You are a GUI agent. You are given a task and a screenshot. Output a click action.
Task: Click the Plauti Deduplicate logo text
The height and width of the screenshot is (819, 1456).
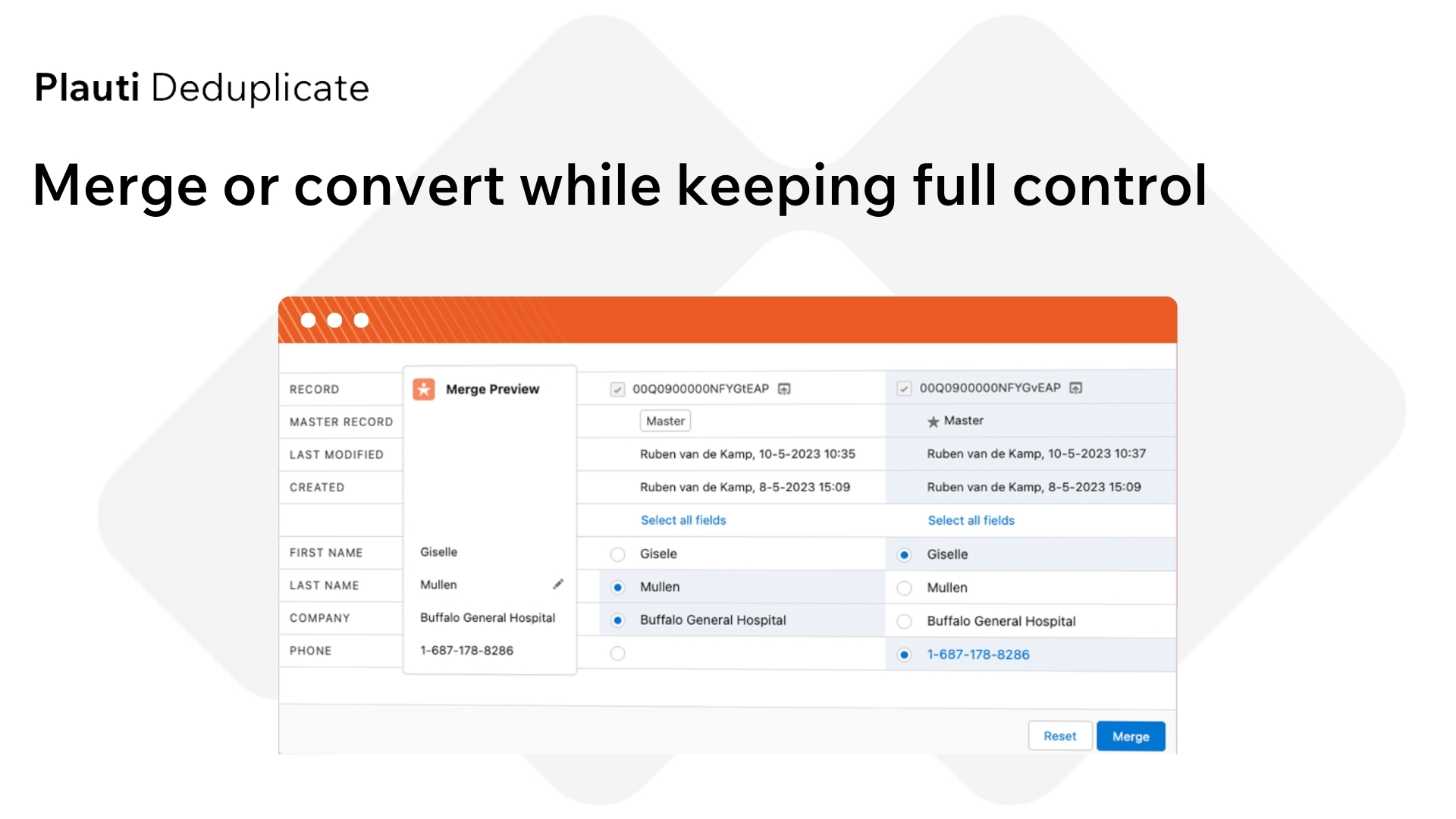pyautogui.click(x=202, y=88)
